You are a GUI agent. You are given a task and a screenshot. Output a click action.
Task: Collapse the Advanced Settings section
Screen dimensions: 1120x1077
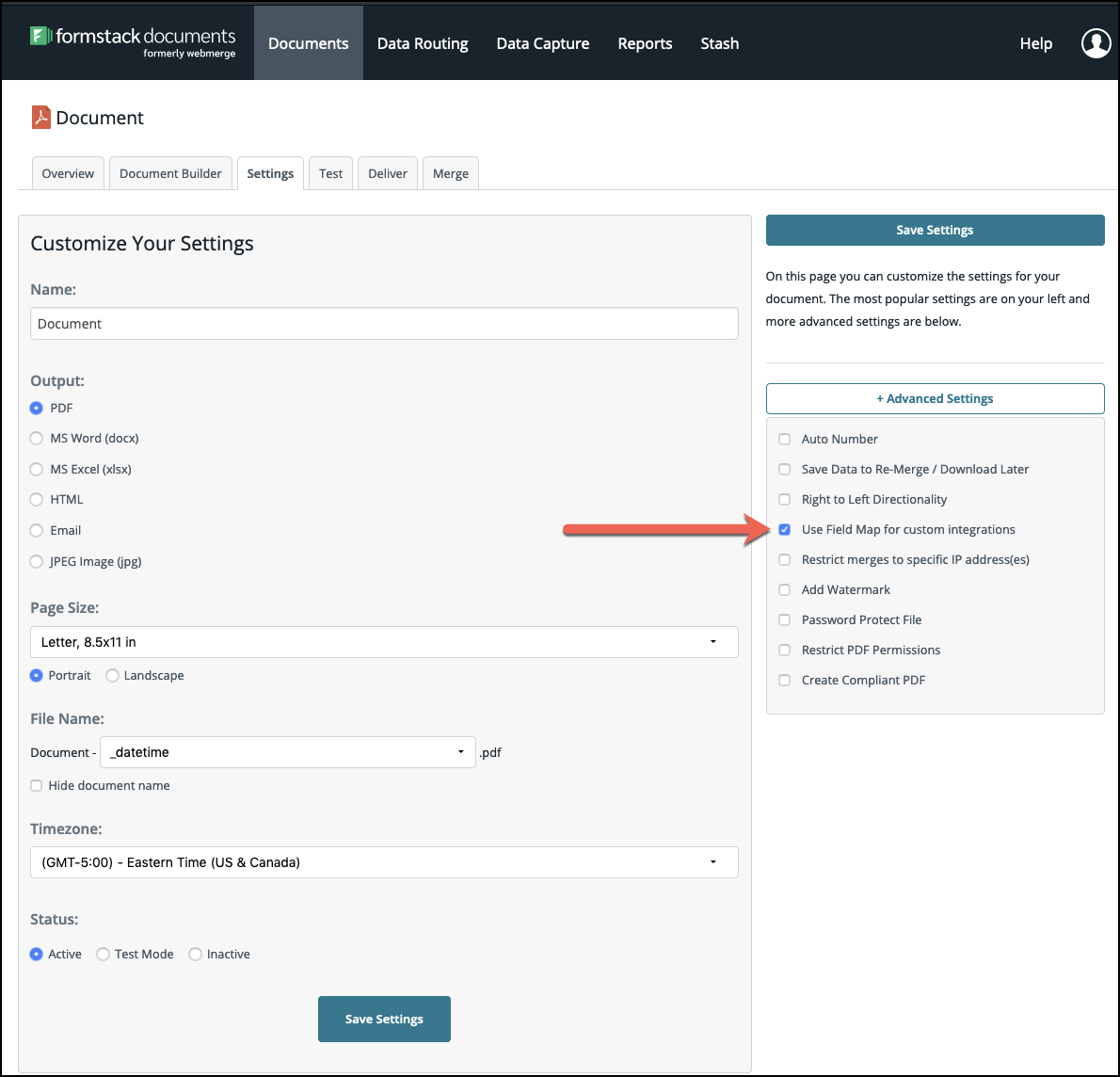pyautogui.click(x=935, y=398)
